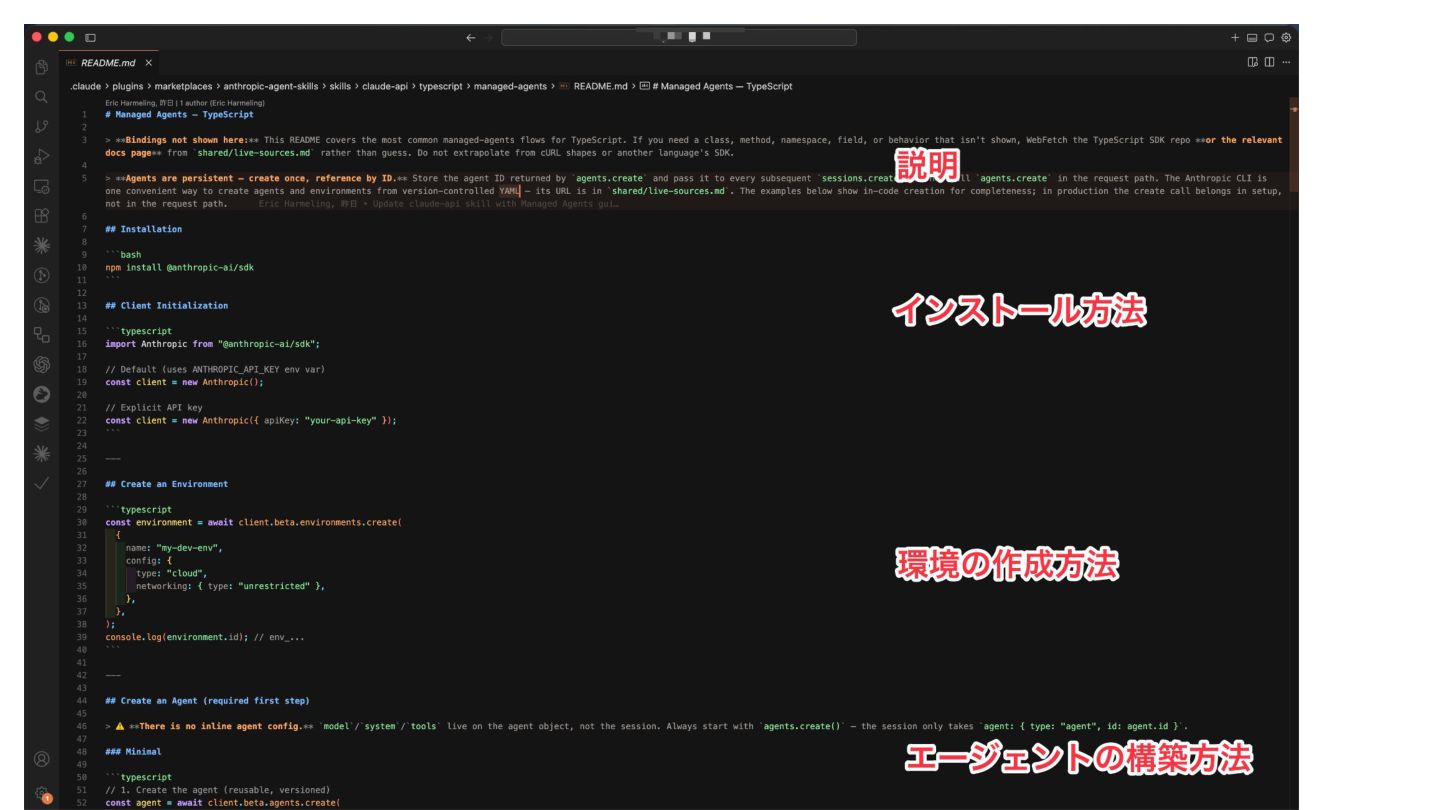
Task: Click the '// Explicit API key' comment
Action: click(153, 408)
